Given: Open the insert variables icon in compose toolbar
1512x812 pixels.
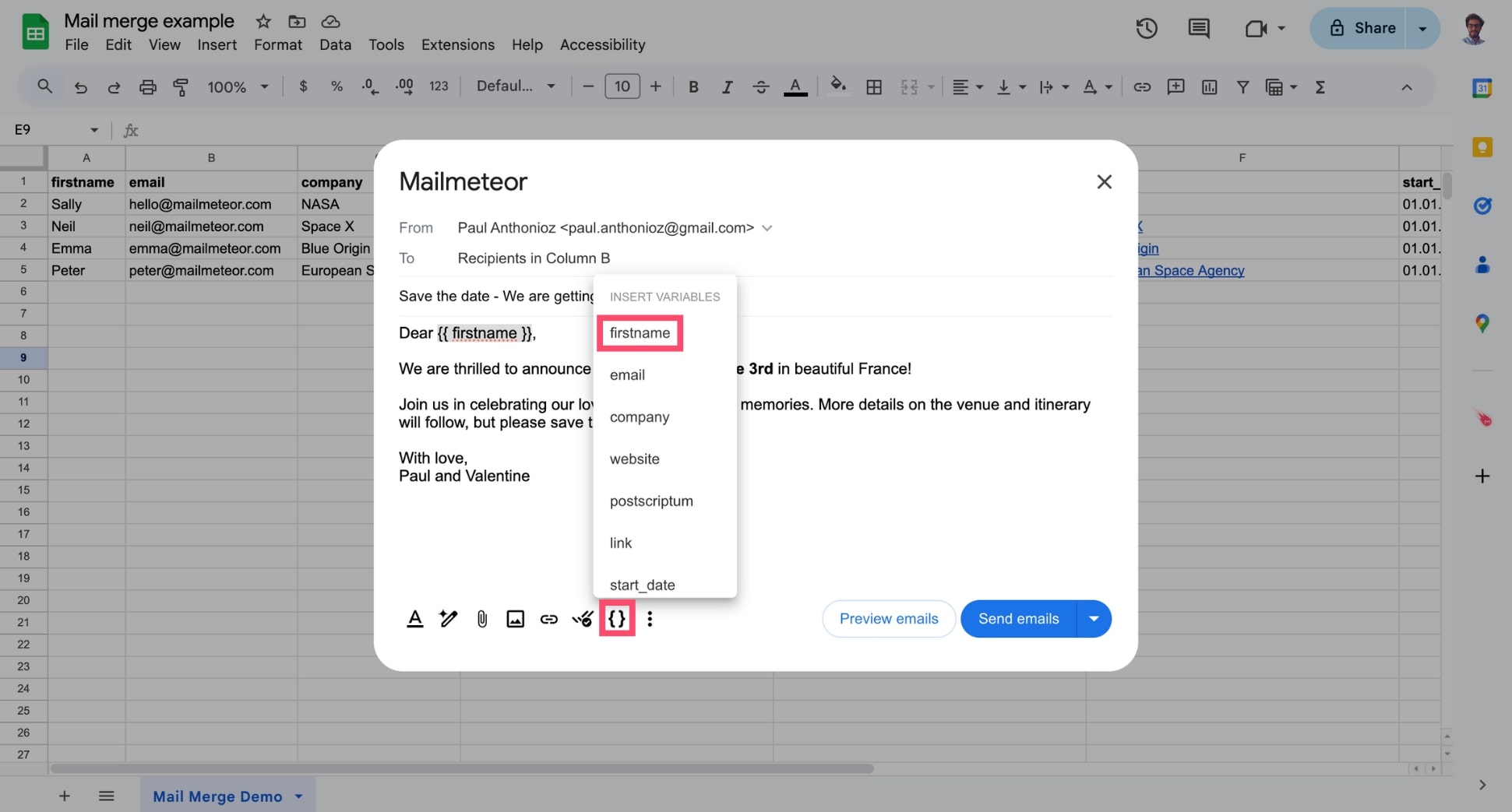Looking at the screenshot, I should click(617, 618).
